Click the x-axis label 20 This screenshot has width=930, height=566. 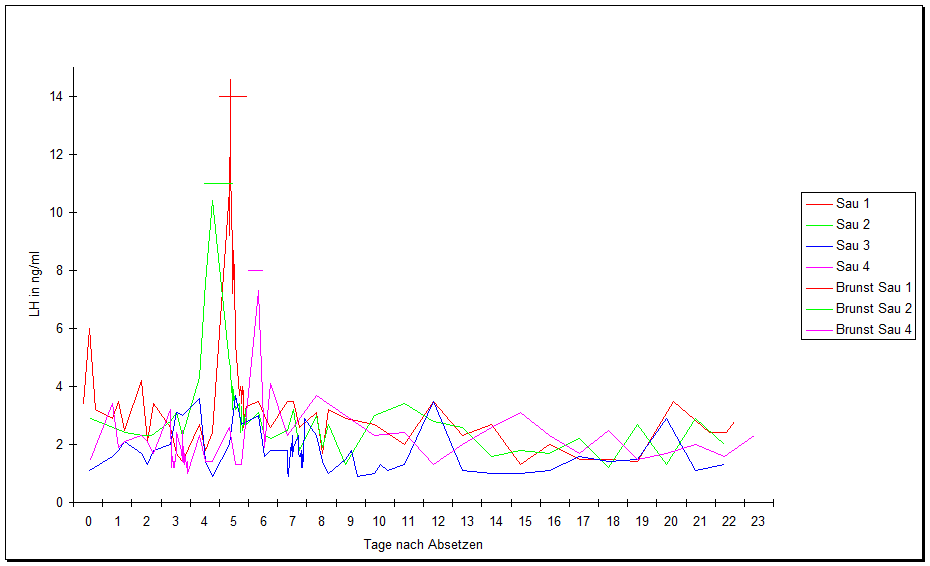(671, 522)
